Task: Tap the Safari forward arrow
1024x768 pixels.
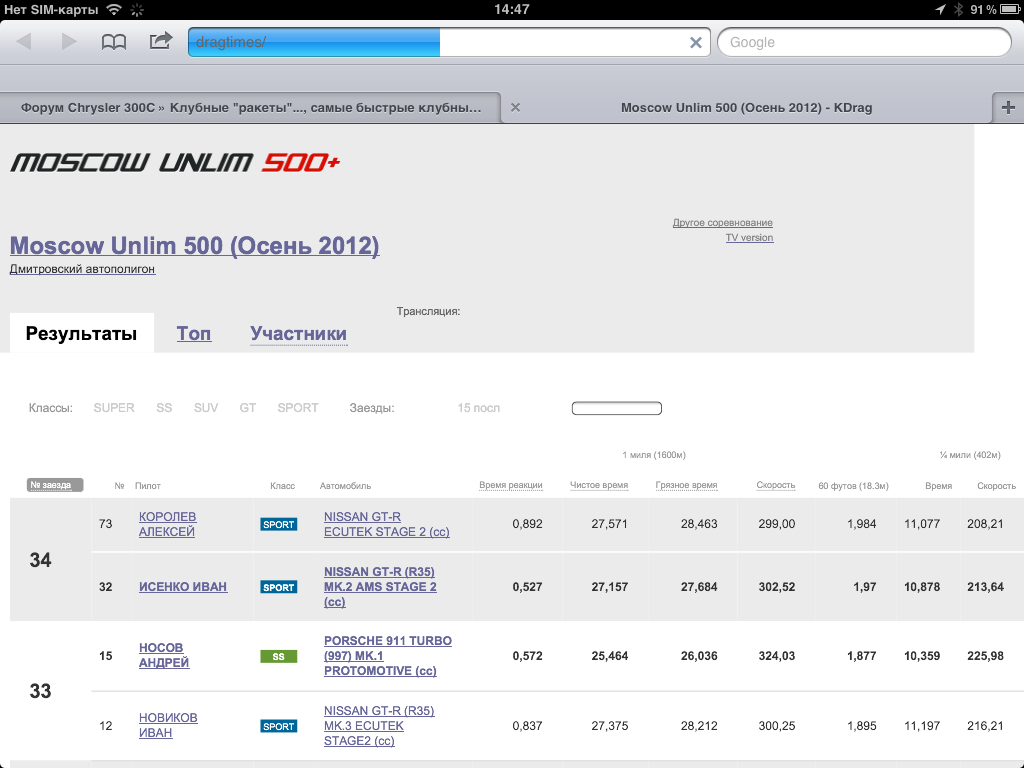Action: 69,42
